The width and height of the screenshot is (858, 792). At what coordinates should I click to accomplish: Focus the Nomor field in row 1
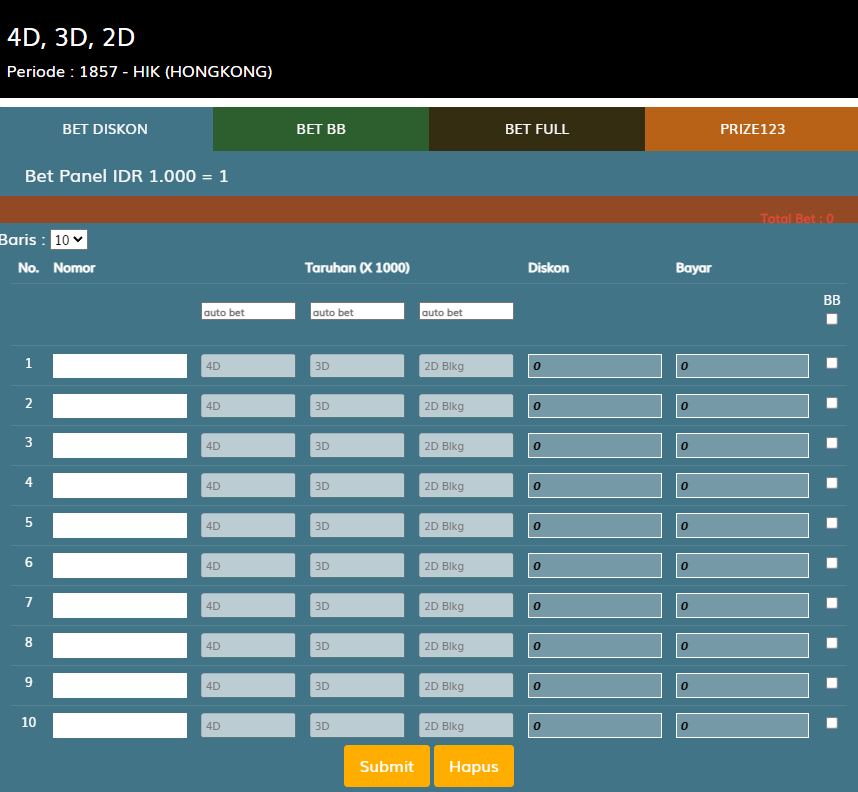point(120,366)
